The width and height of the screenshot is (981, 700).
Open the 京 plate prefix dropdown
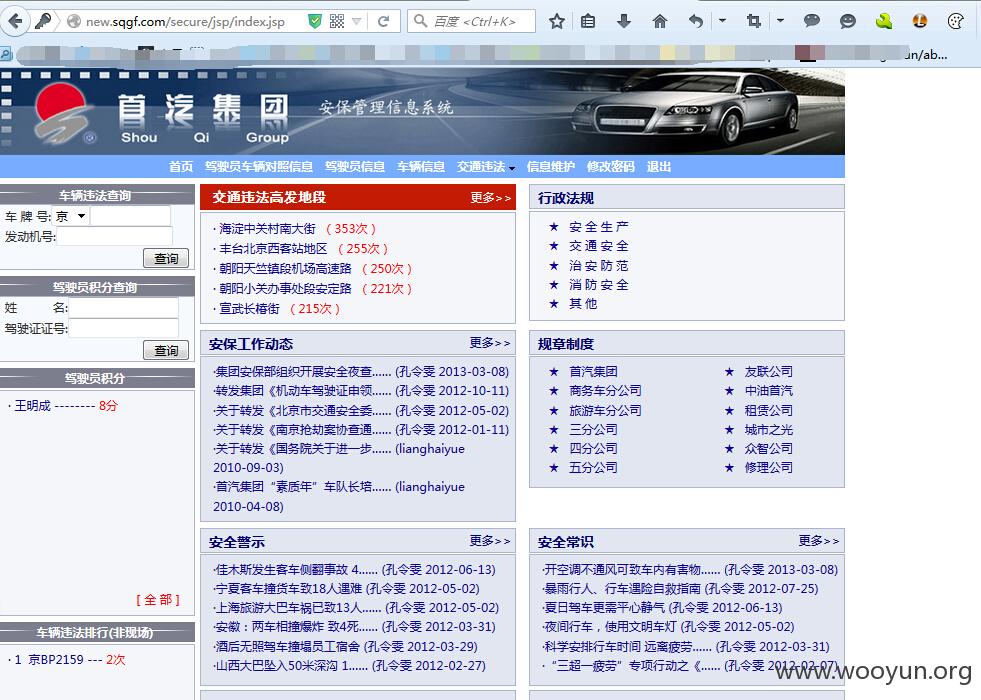pos(71,216)
